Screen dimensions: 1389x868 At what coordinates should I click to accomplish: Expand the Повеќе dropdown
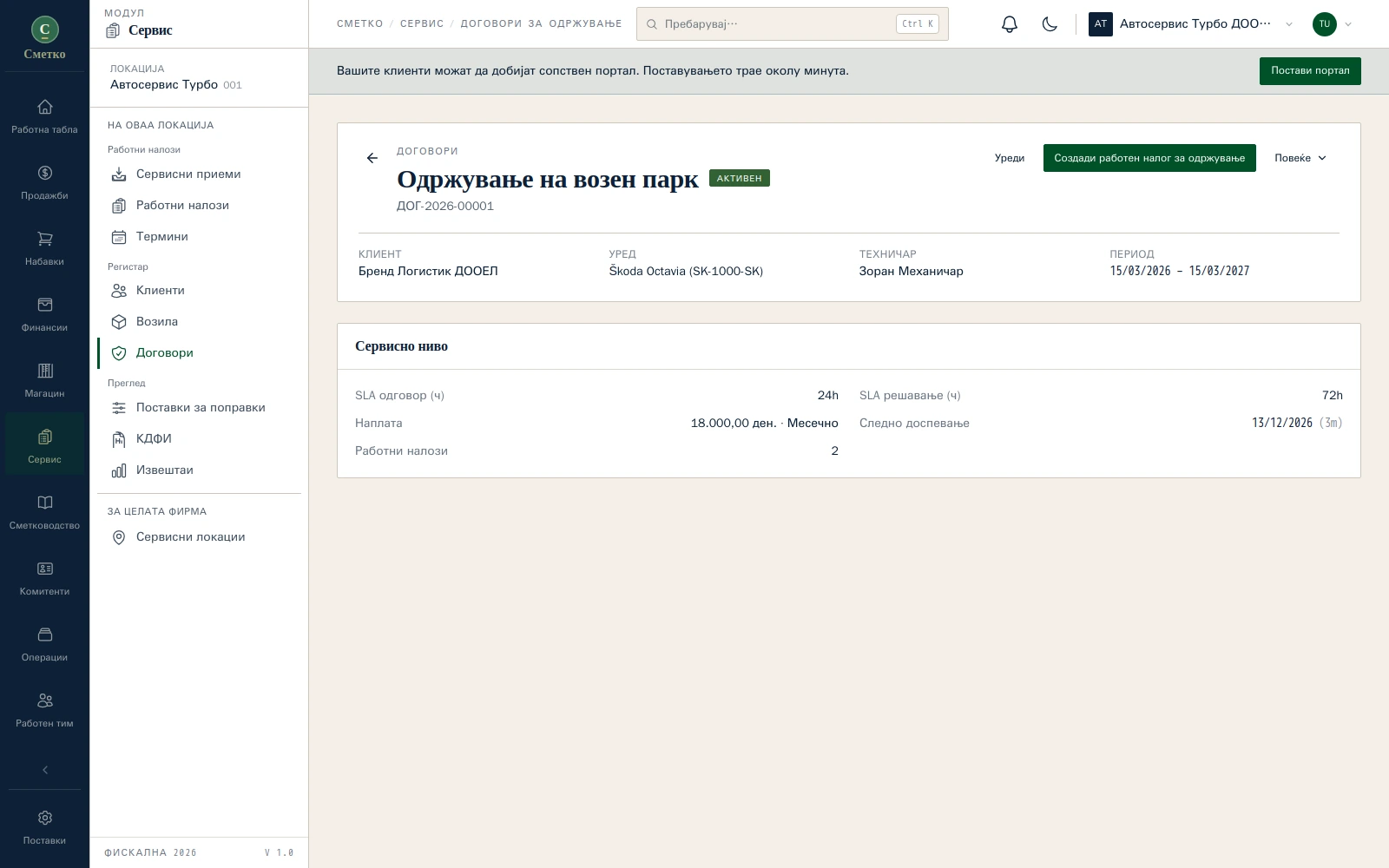(1300, 158)
